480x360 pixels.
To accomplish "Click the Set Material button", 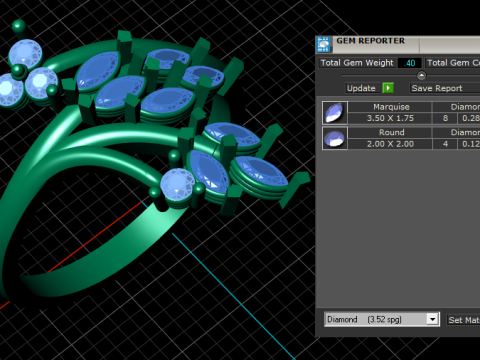I will coord(463,320).
